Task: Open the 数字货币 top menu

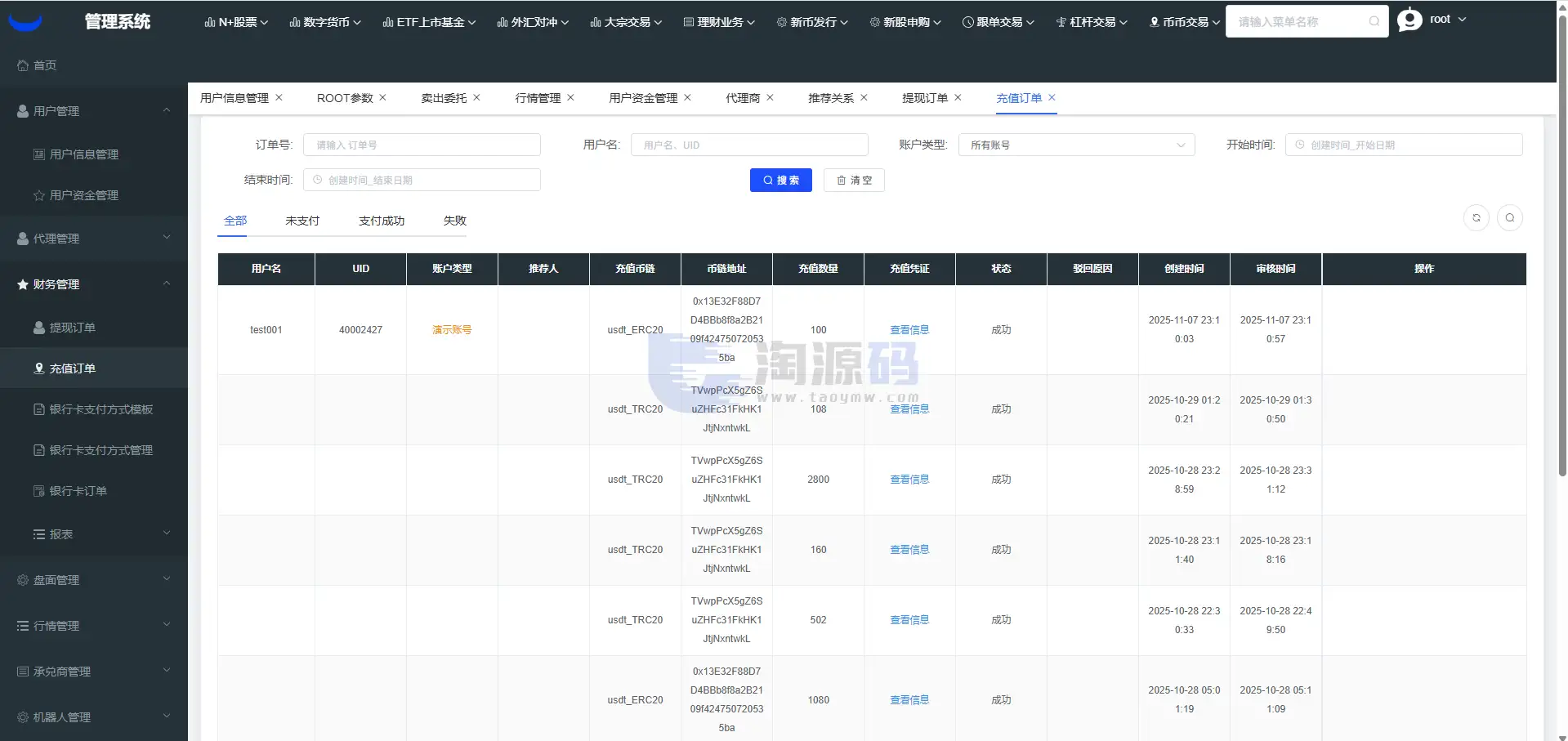Action: pyautogui.click(x=325, y=22)
